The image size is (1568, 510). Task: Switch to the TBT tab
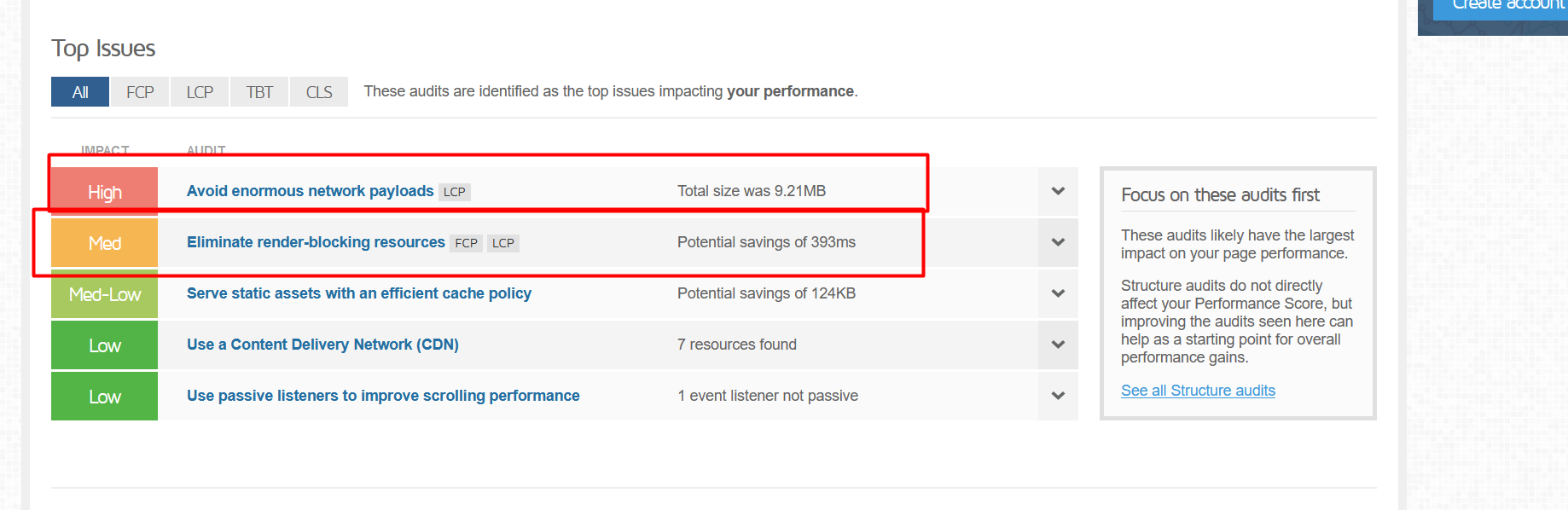259,92
